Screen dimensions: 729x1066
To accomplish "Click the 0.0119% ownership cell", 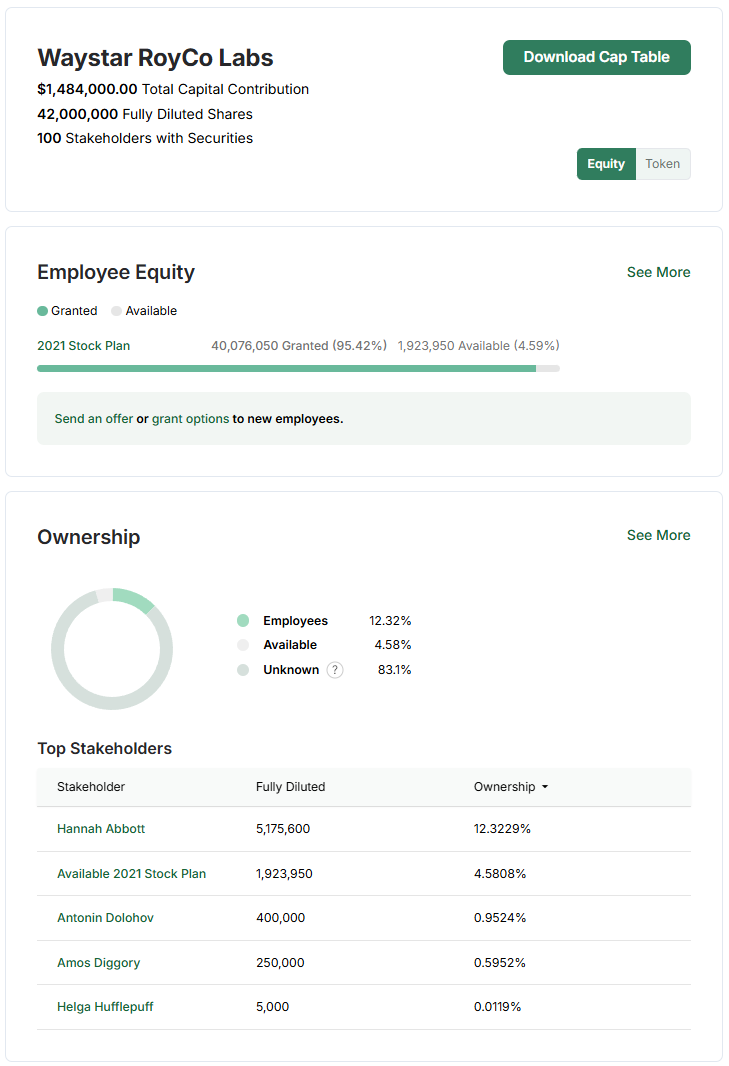I will coord(497,1007).
